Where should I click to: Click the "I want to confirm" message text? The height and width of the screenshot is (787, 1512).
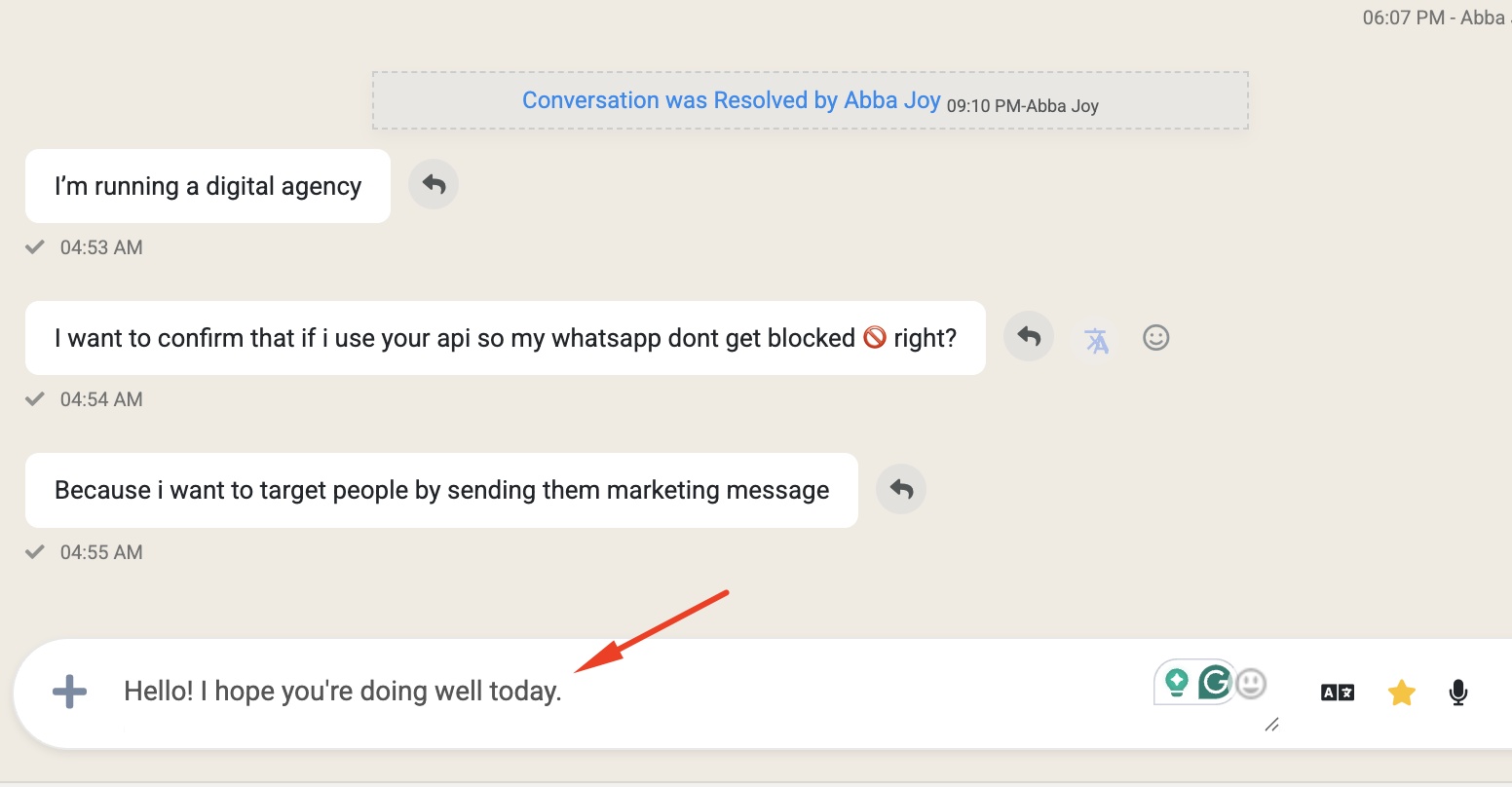point(506,338)
